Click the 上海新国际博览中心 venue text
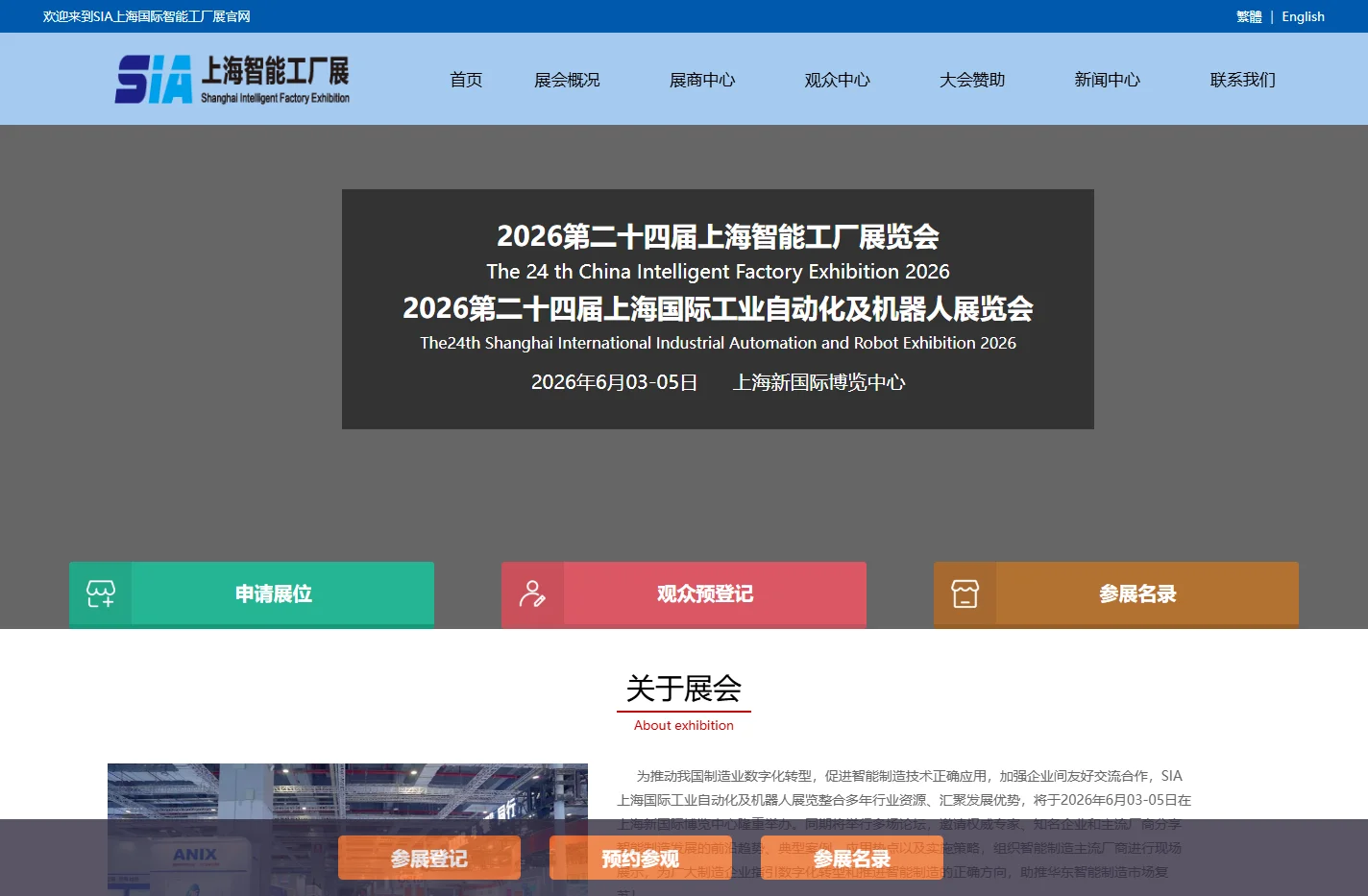Image resolution: width=1368 pixels, height=896 pixels. (x=819, y=382)
